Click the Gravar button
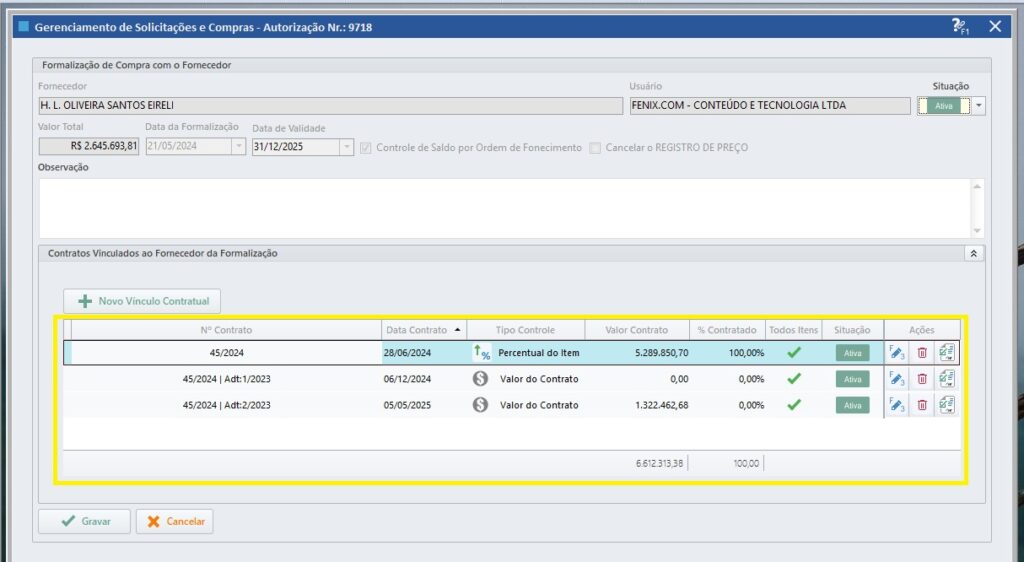 (83, 521)
